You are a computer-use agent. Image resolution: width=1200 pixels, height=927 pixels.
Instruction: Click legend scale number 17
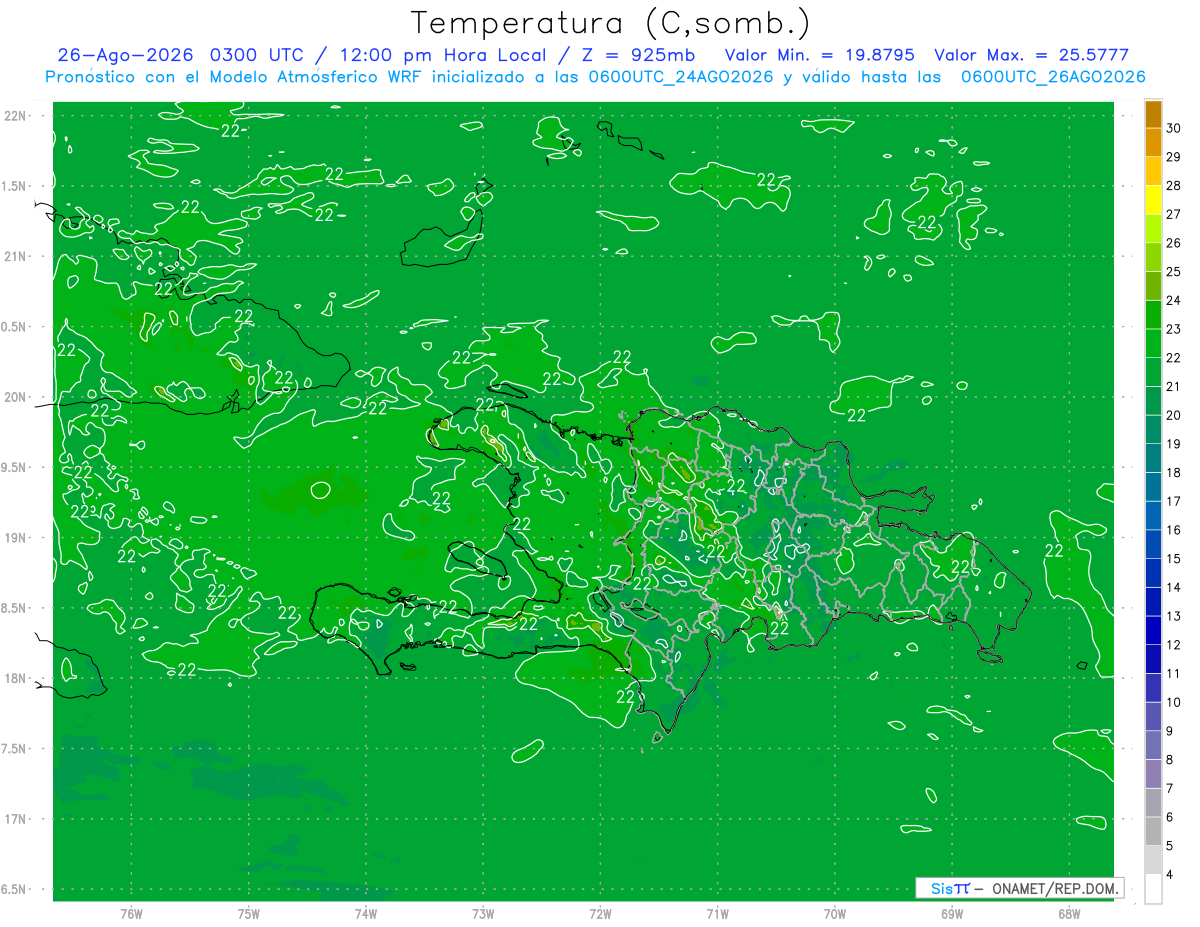[x=1174, y=501]
